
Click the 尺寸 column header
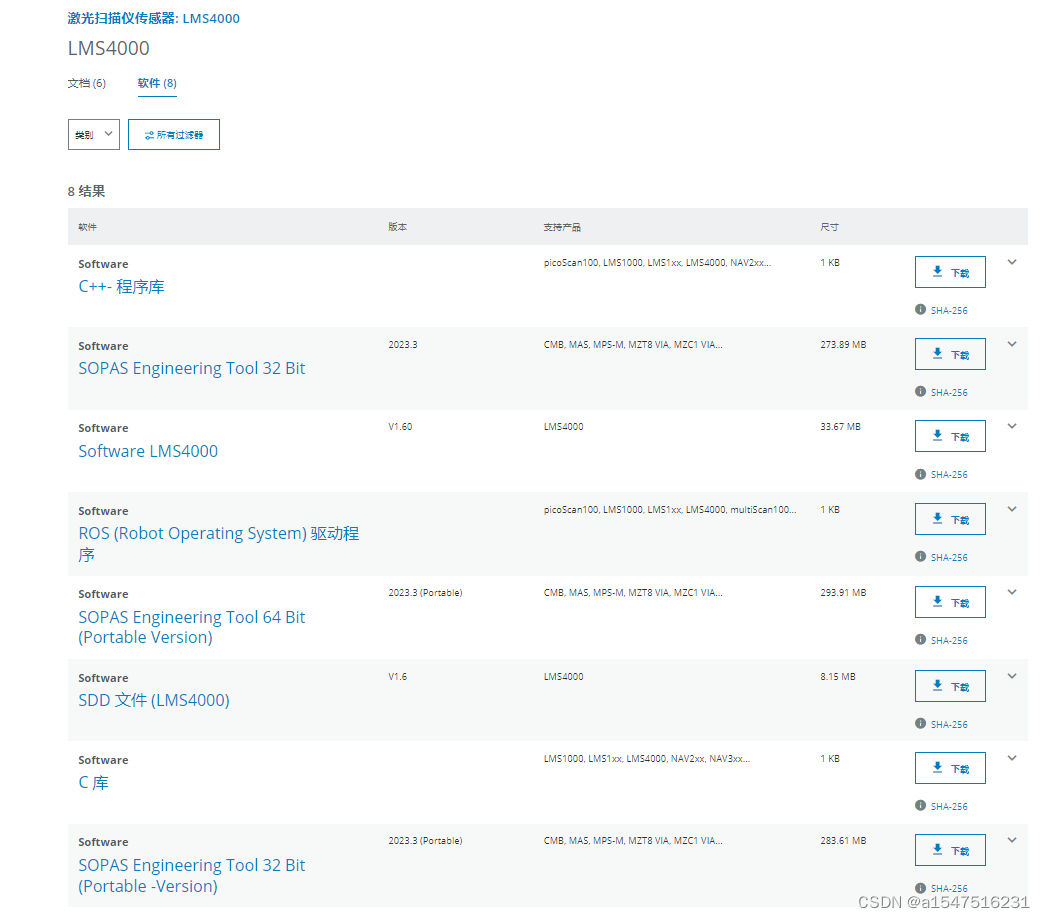click(x=830, y=227)
